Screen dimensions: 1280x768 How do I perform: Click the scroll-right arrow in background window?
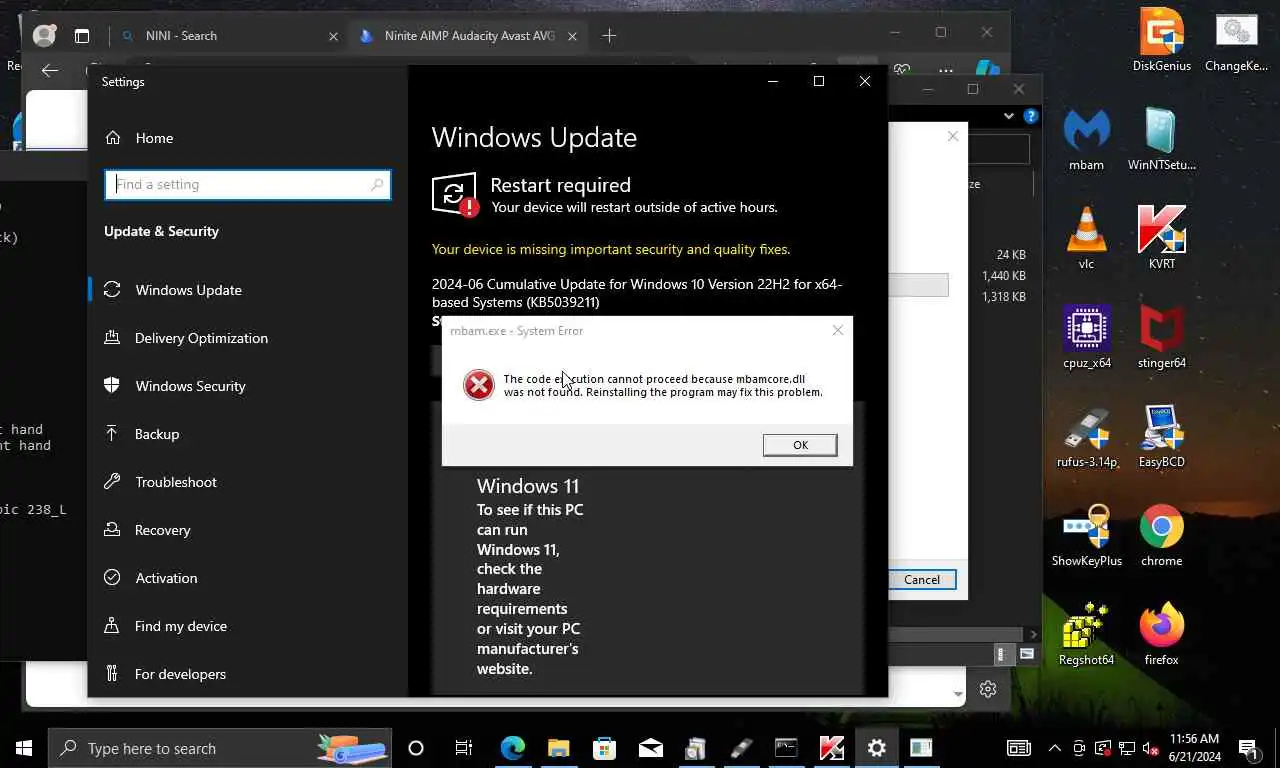coord(1034,634)
